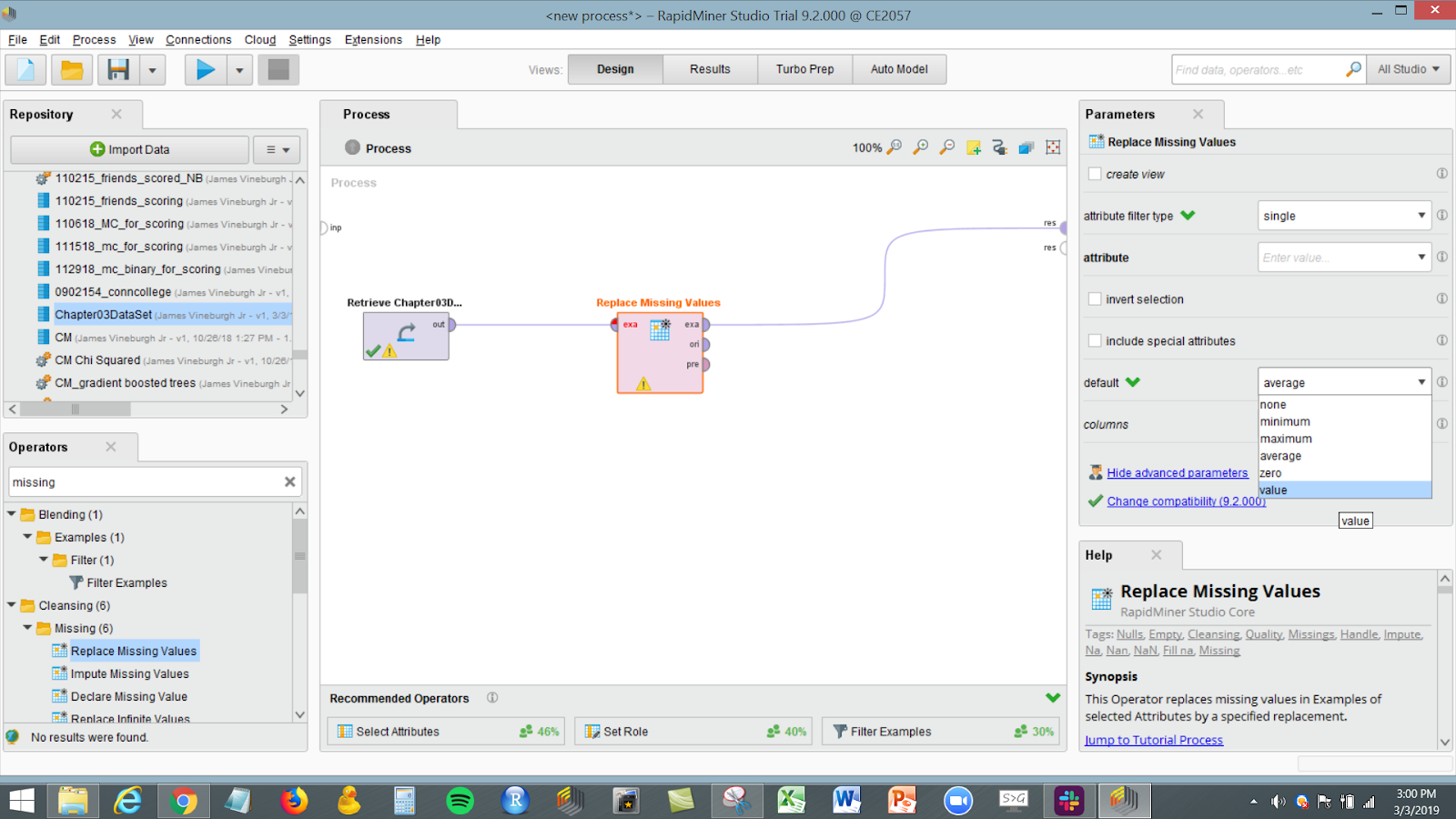The width and height of the screenshot is (1456, 819).
Task: Click info icon beside create view parameter
Action: point(1442,174)
